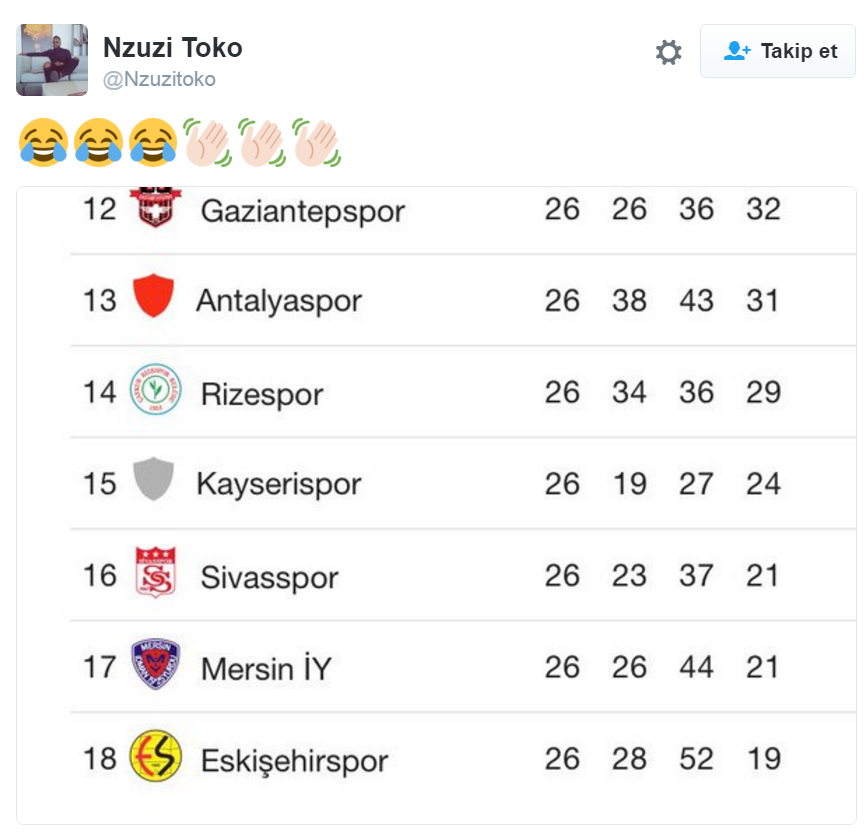The height and width of the screenshot is (833, 867).
Task: Open Nzuzi Toko's profile avatar
Action: click(52, 60)
